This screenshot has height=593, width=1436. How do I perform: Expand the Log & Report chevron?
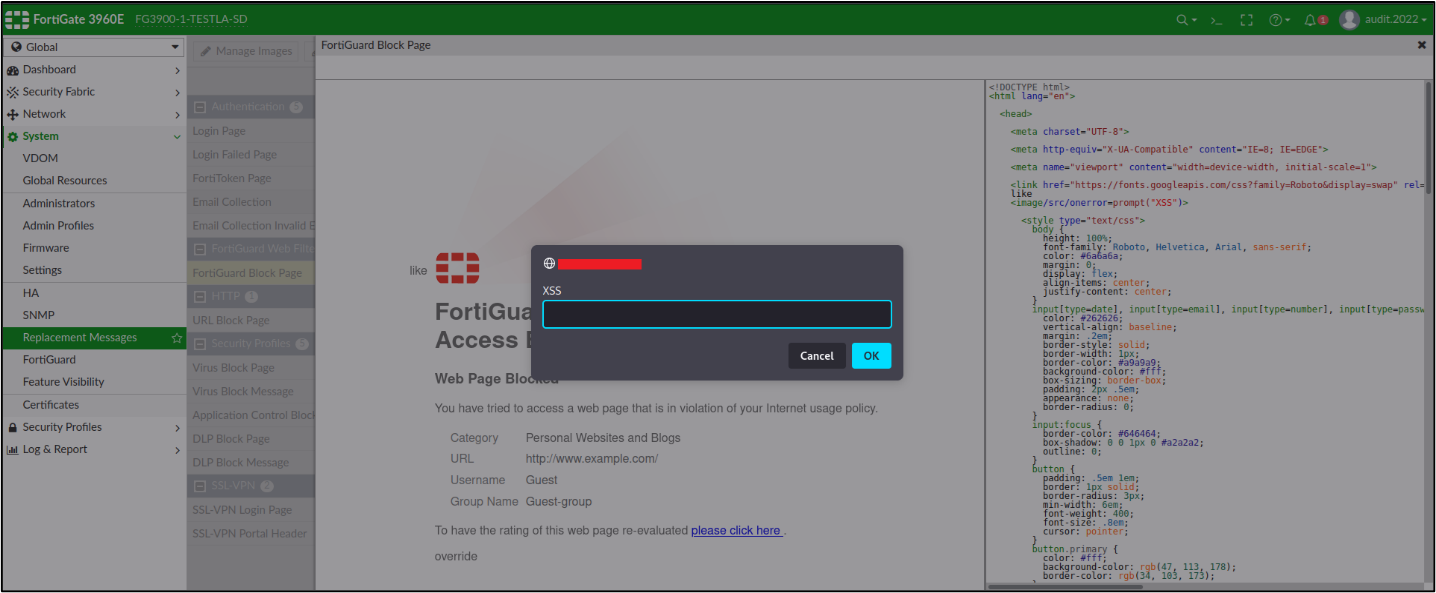[177, 450]
